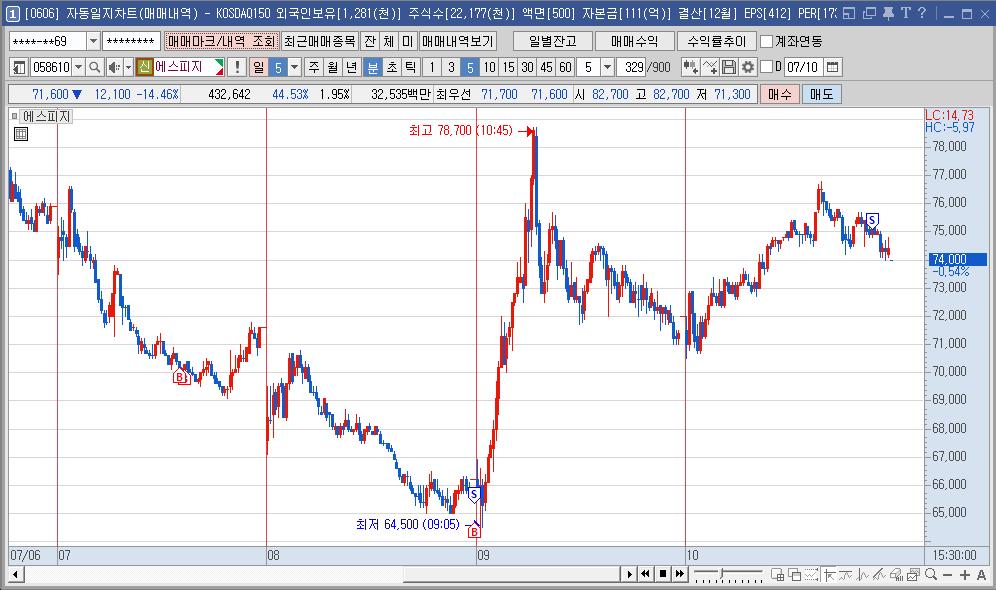Click the candlestick add-chart icon
Image resolution: width=996 pixels, height=590 pixels.
click(x=690, y=67)
